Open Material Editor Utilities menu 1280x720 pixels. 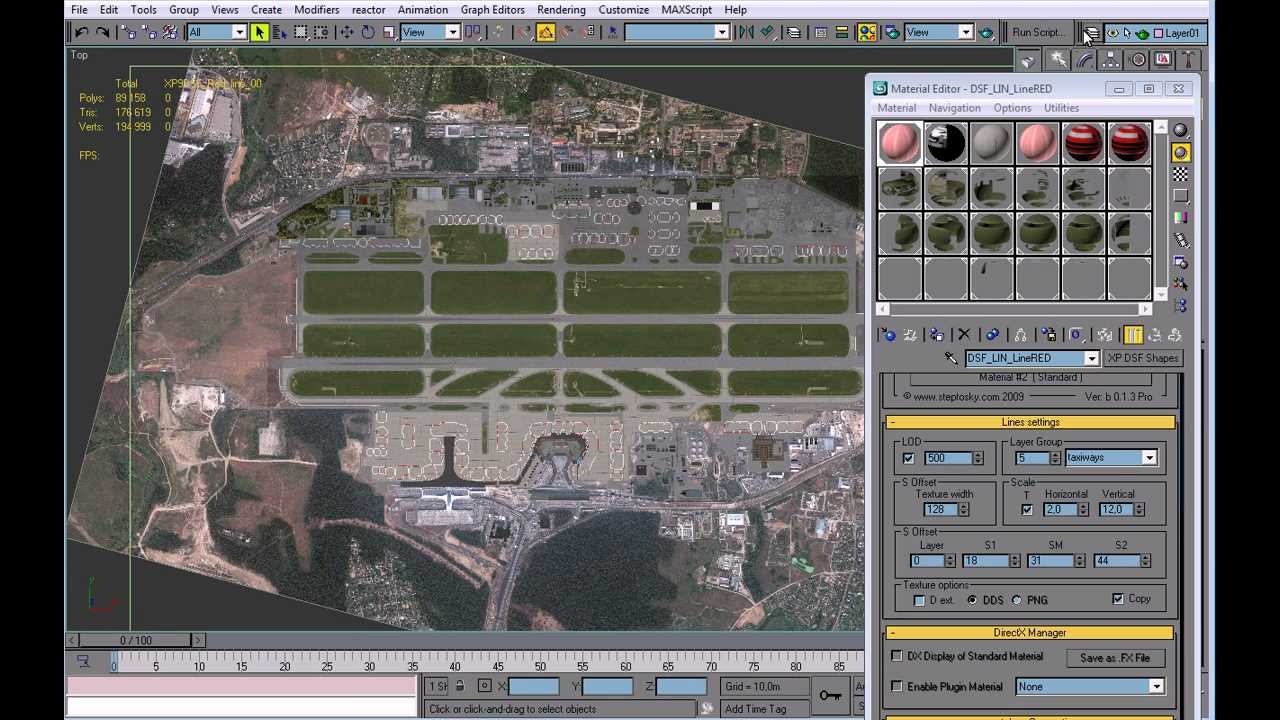click(x=1061, y=108)
